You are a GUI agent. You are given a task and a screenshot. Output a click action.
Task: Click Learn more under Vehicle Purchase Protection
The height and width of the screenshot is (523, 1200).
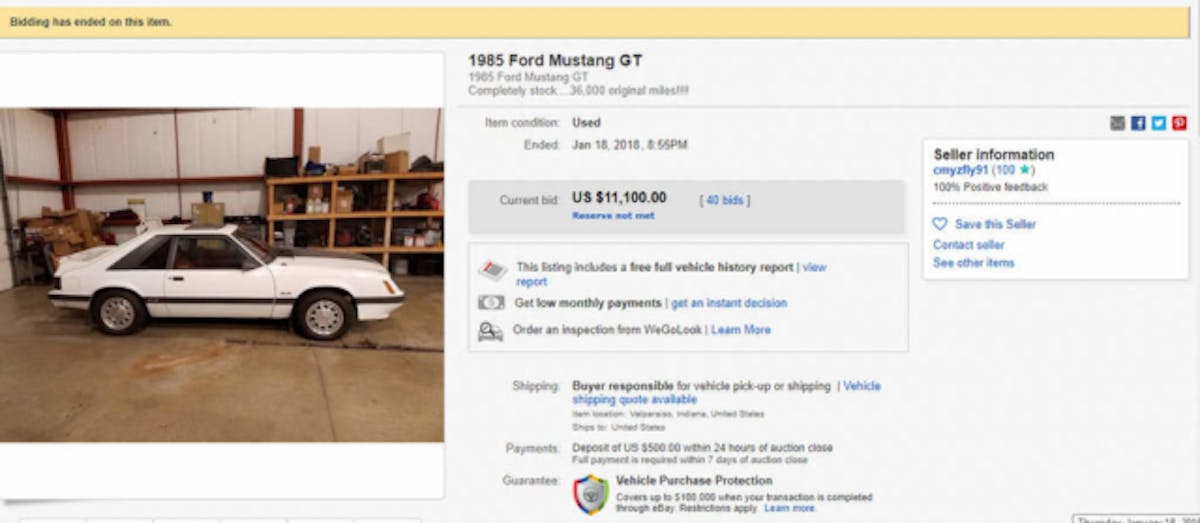click(x=790, y=508)
